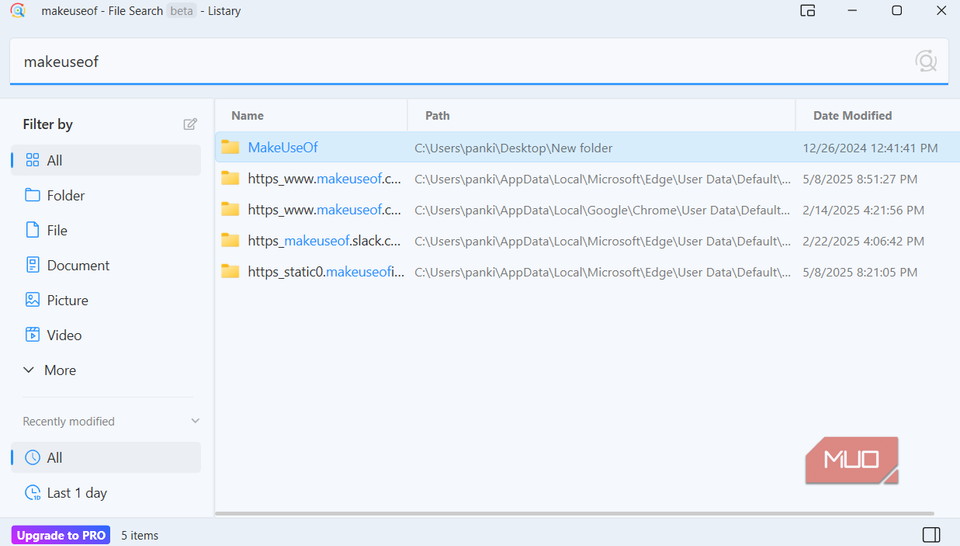Maximize the Listary window
Image resolution: width=960 pixels, height=546 pixels.
tap(897, 10)
